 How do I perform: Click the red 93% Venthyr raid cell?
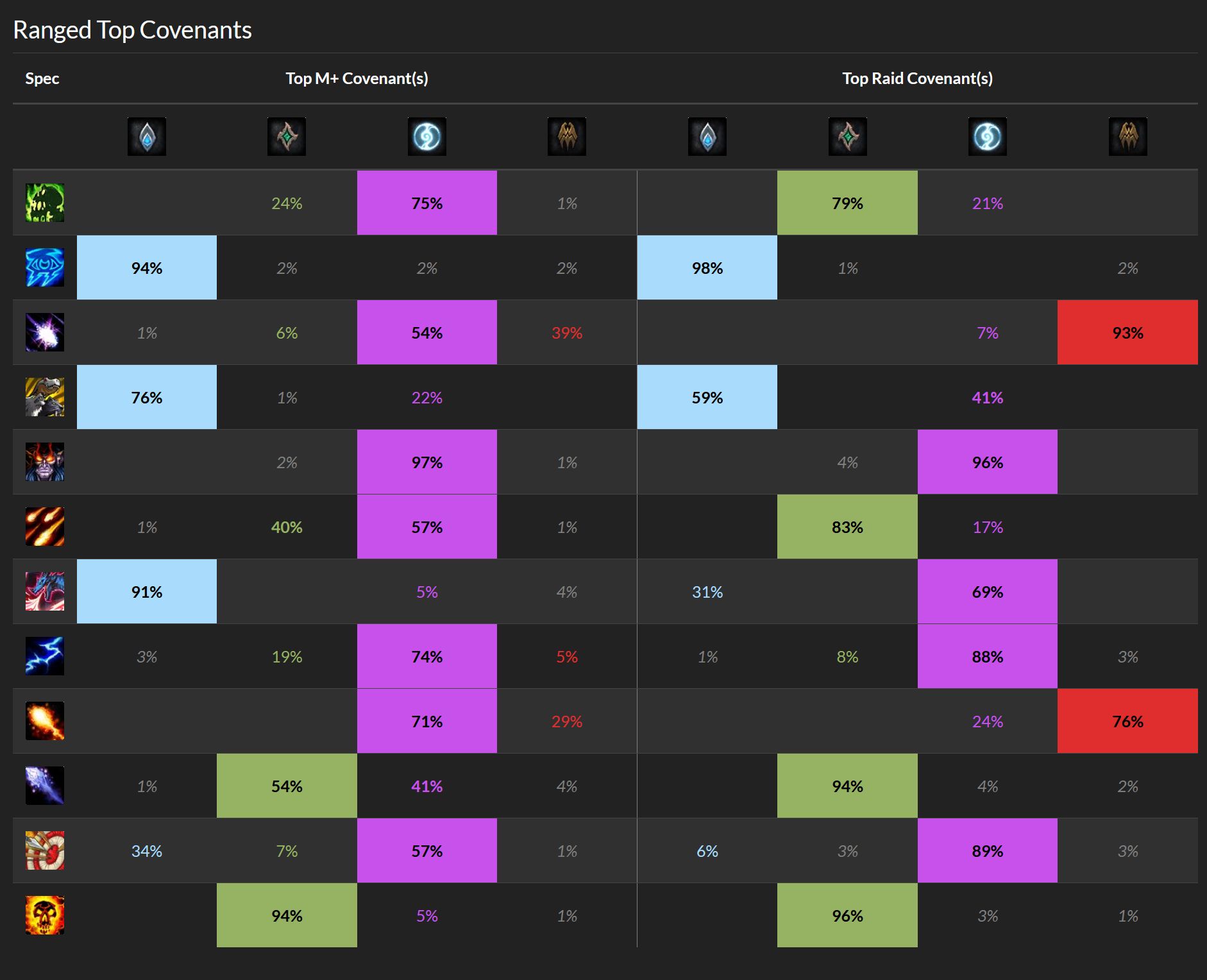[1127, 332]
